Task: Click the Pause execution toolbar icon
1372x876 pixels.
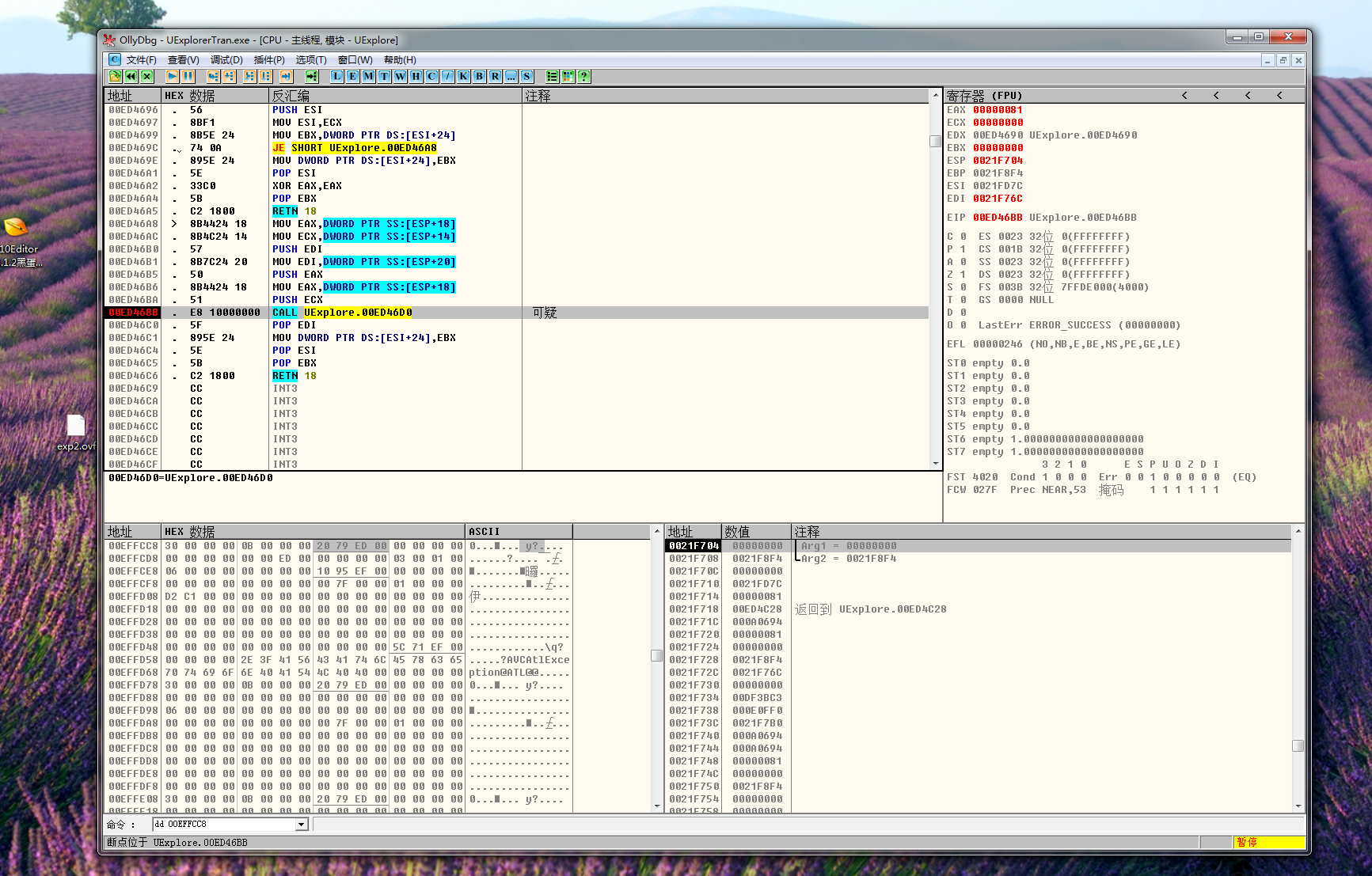Action: coord(188,77)
